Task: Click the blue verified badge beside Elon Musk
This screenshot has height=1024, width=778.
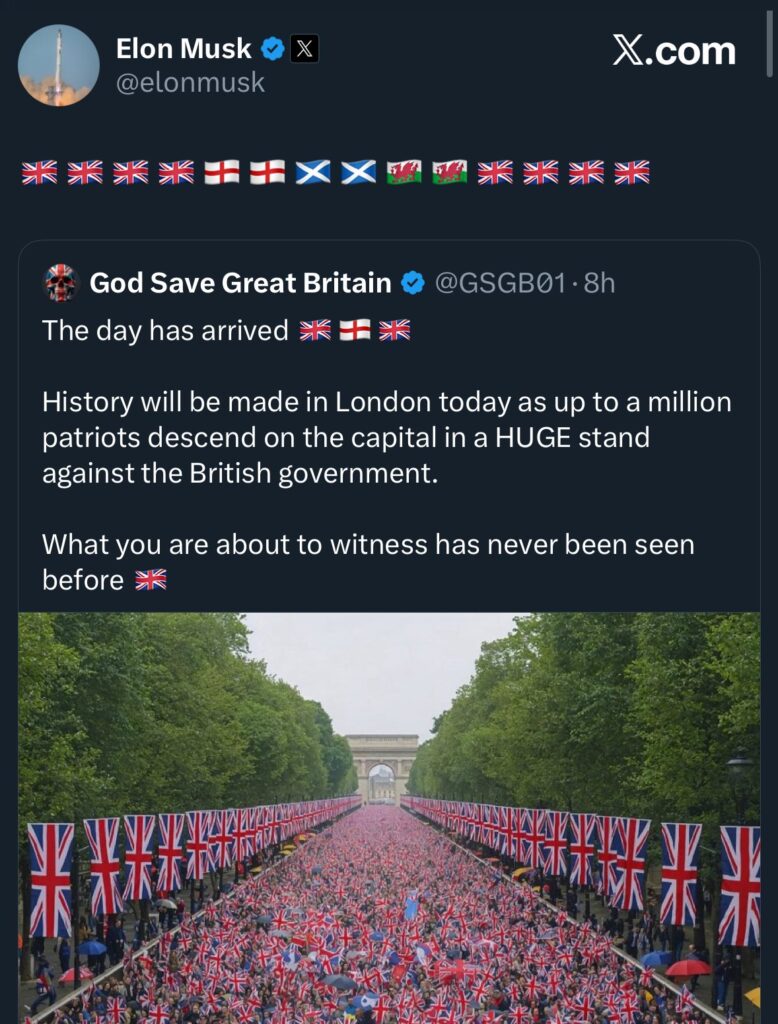Action: (271, 47)
